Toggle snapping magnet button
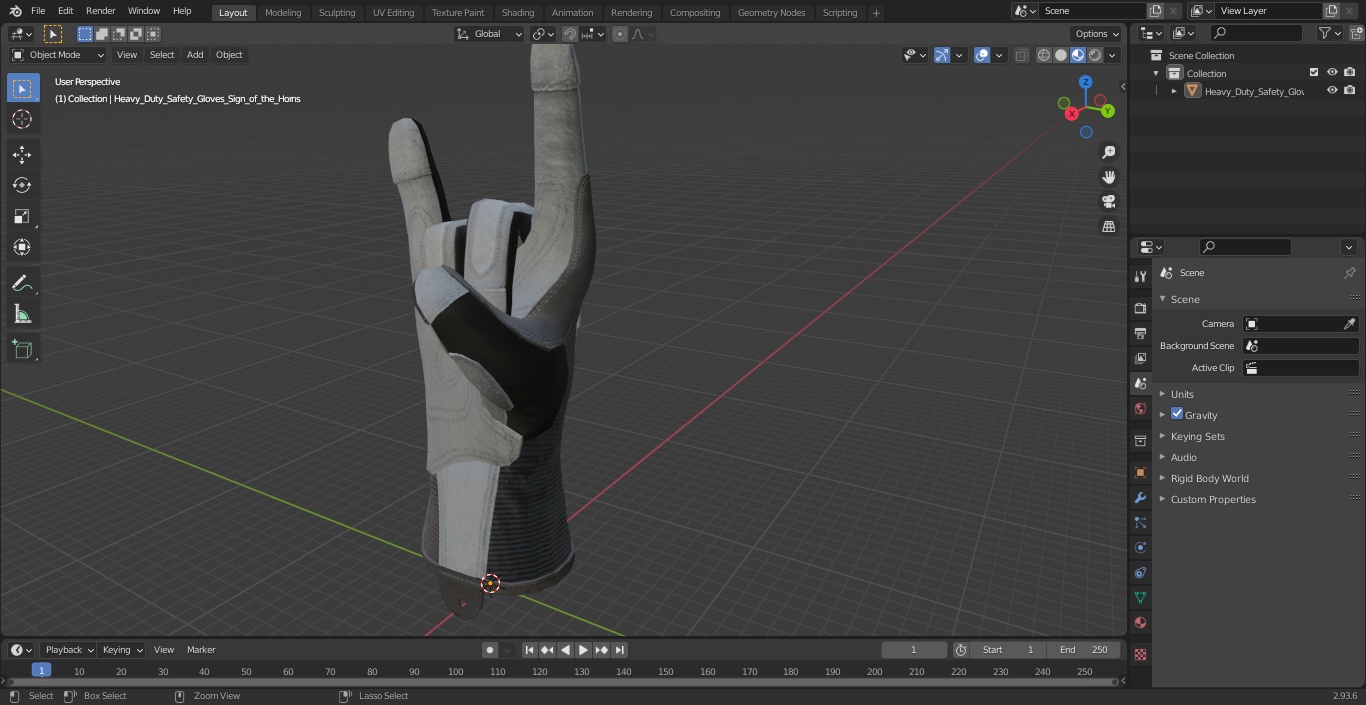Screen dimensions: 1366x705 [x=570, y=34]
